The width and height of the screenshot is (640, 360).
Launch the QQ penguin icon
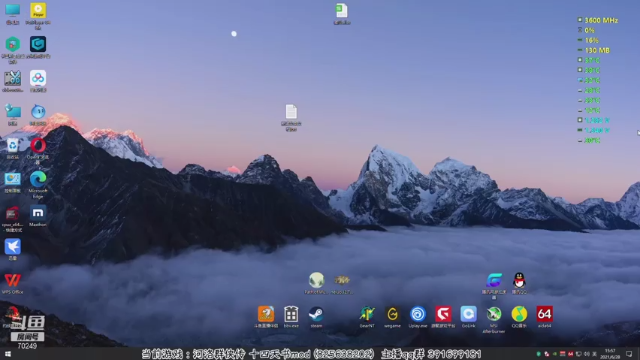click(x=519, y=283)
